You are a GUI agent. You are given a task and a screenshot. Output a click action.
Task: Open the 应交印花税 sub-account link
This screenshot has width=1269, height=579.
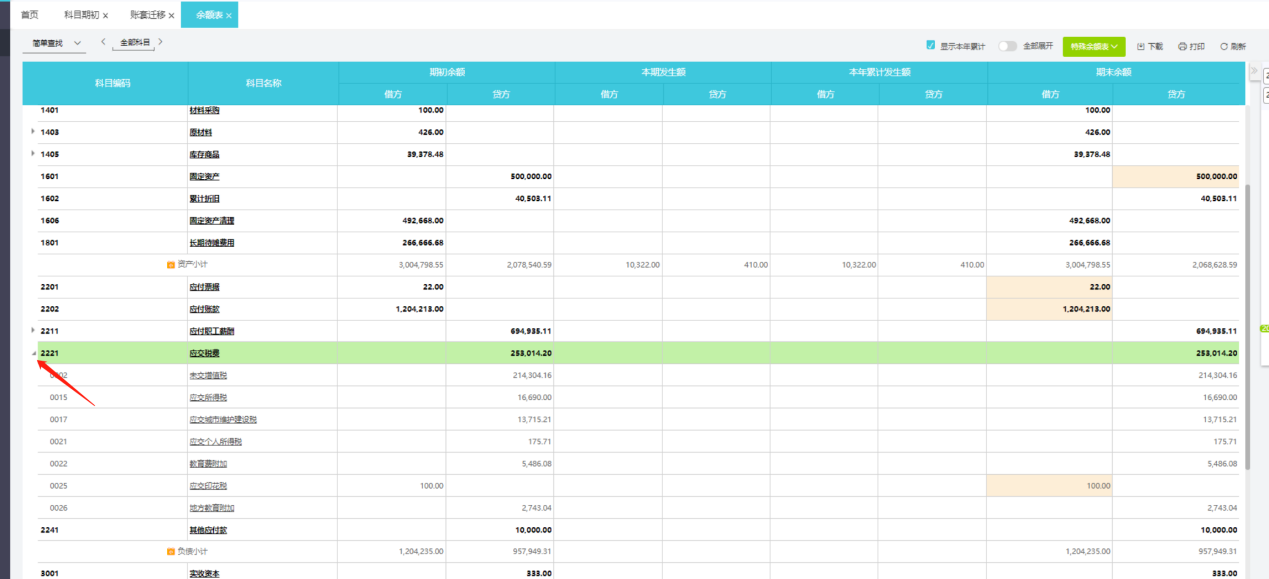pos(208,485)
